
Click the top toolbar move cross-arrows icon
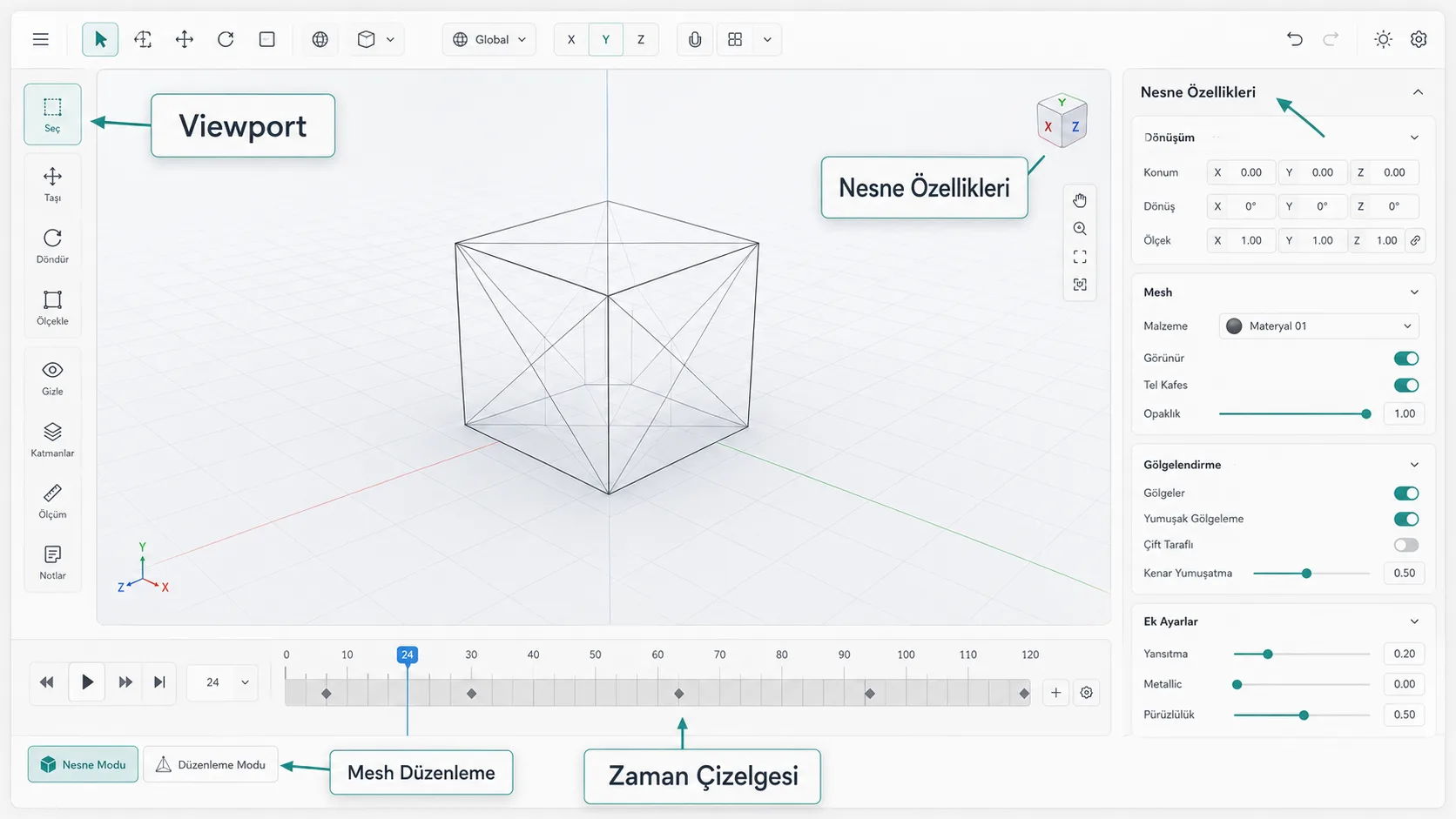[185, 39]
